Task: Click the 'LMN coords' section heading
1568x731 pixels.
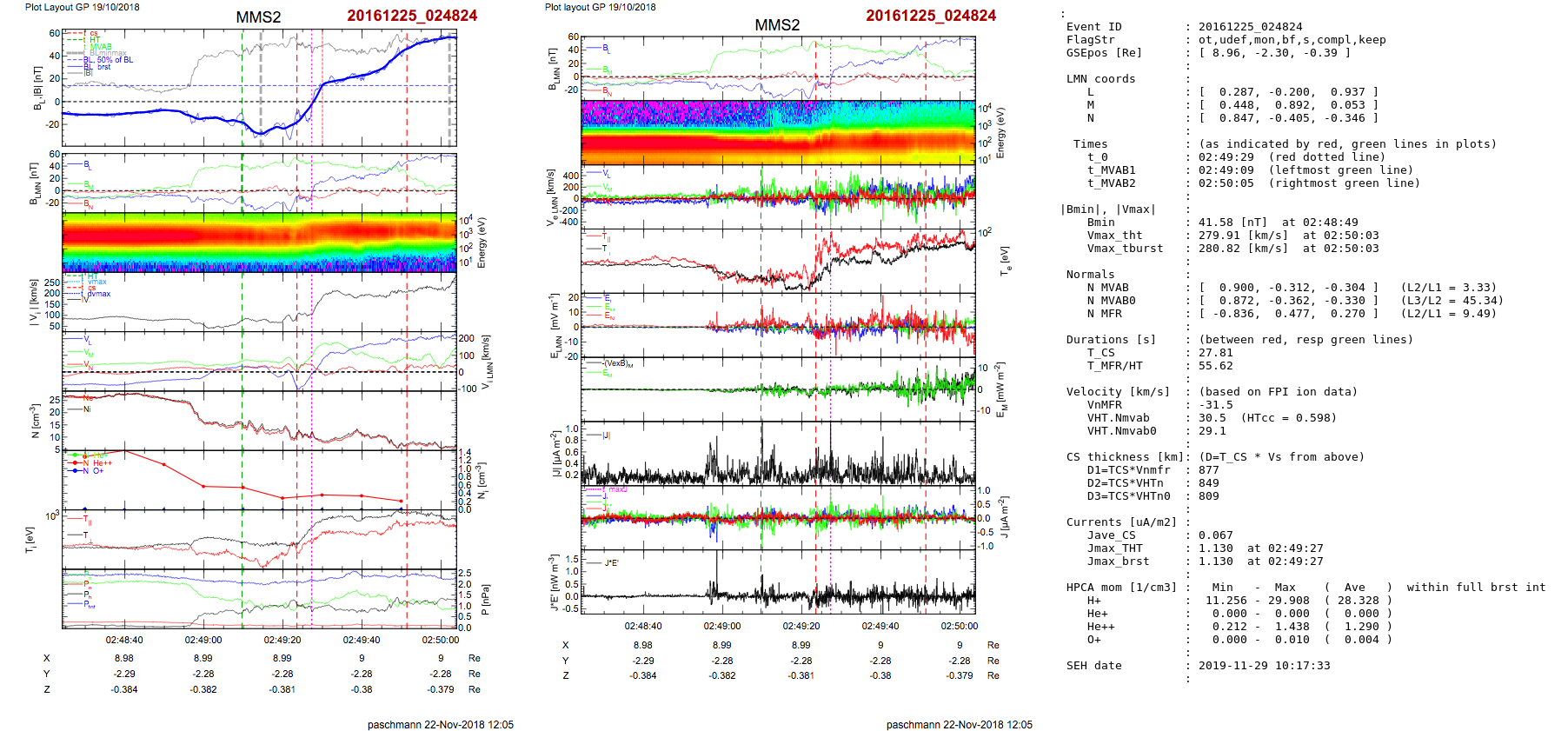Action: (1100, 79)
